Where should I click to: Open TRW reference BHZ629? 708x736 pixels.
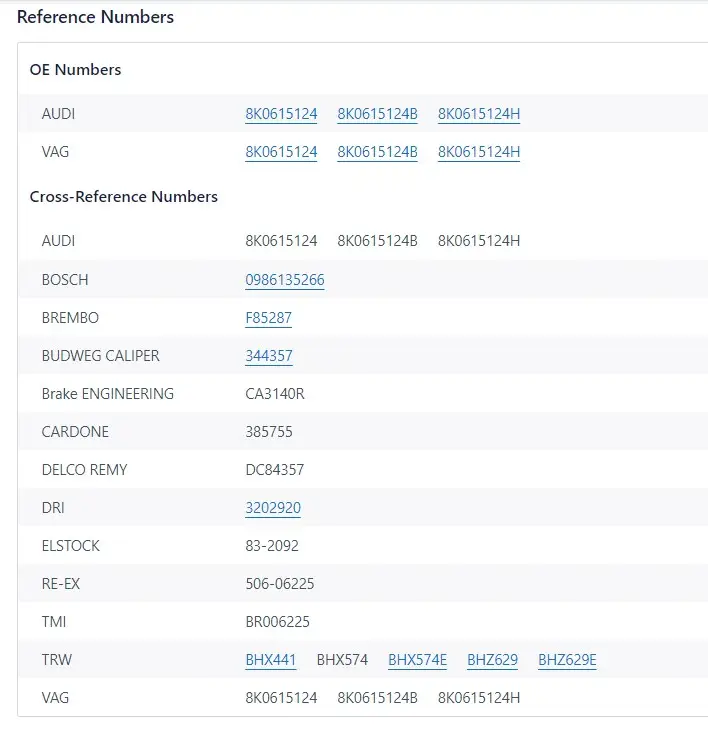click(x=493, y=660)
